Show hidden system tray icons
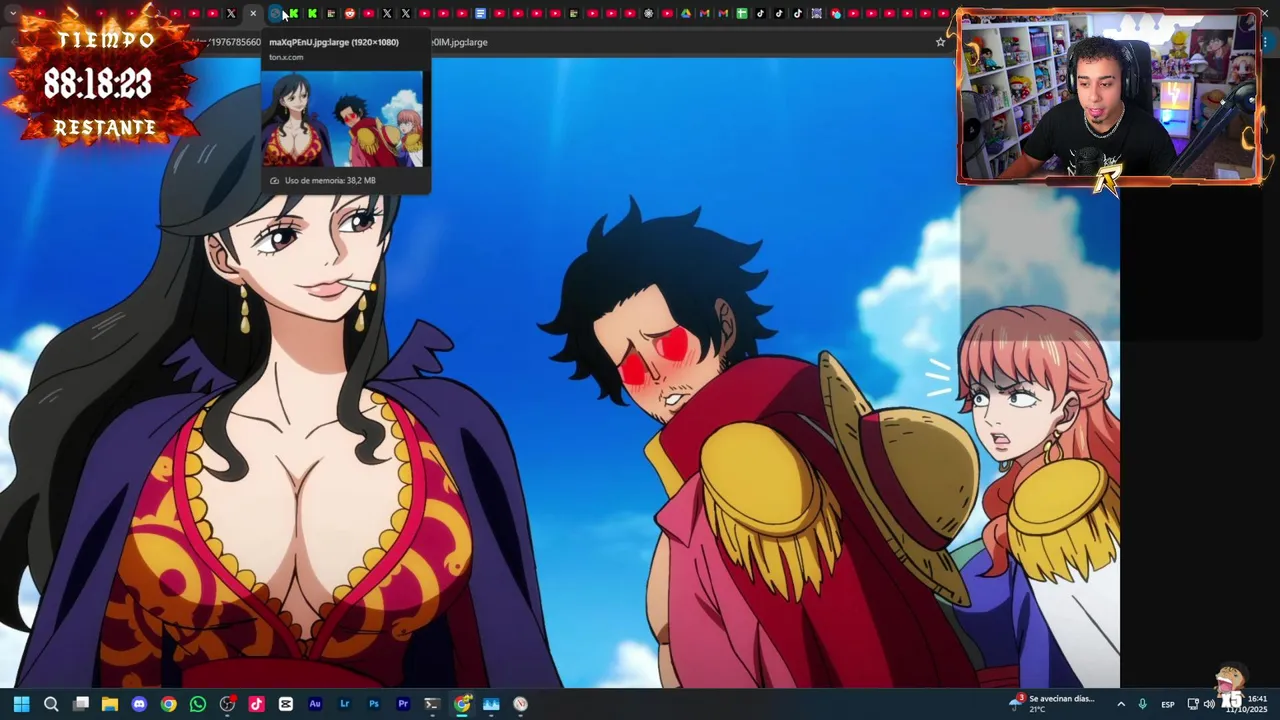The width and height of the screenshot is (1280, 720). 1120,704
